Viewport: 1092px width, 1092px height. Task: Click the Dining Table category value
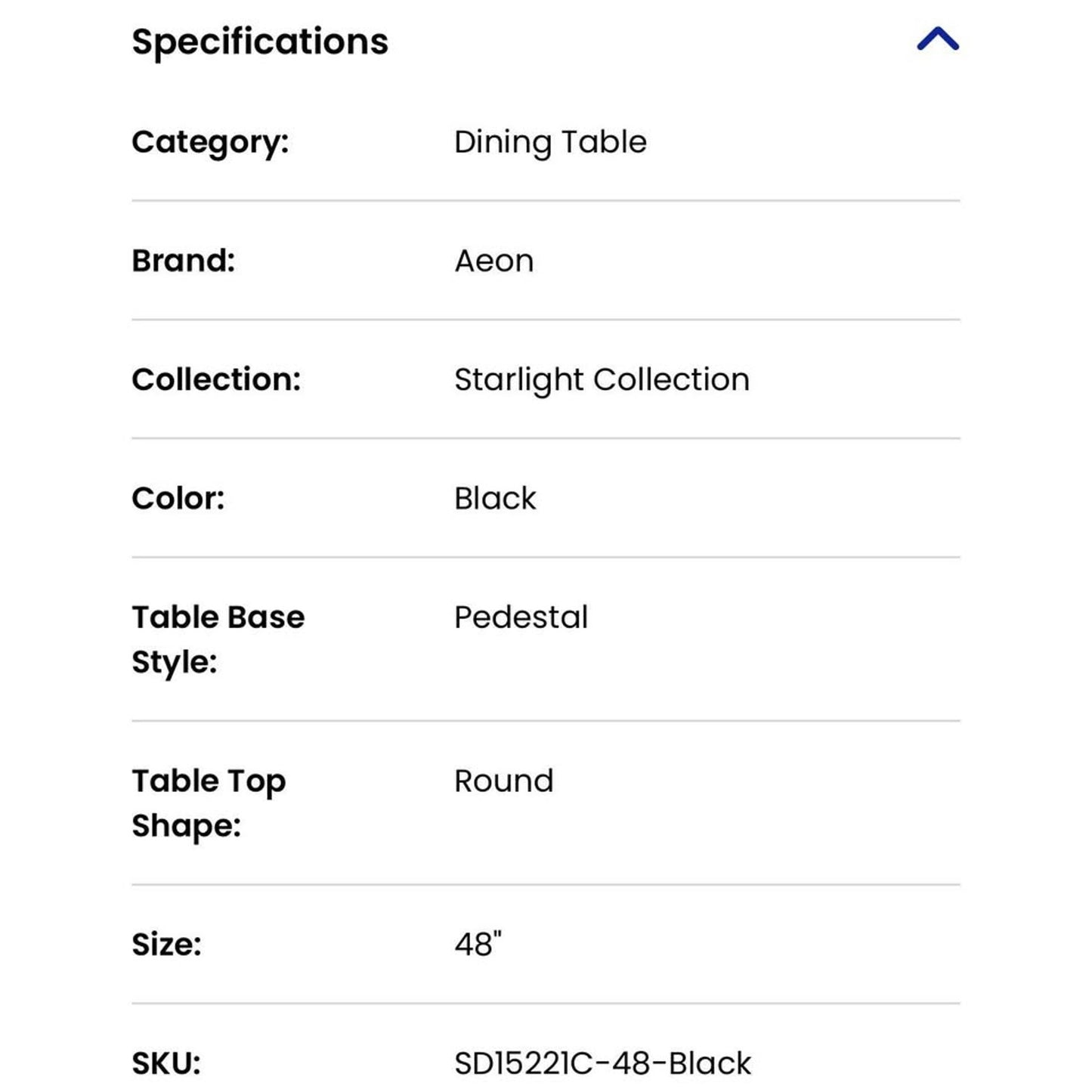point(550,142)
